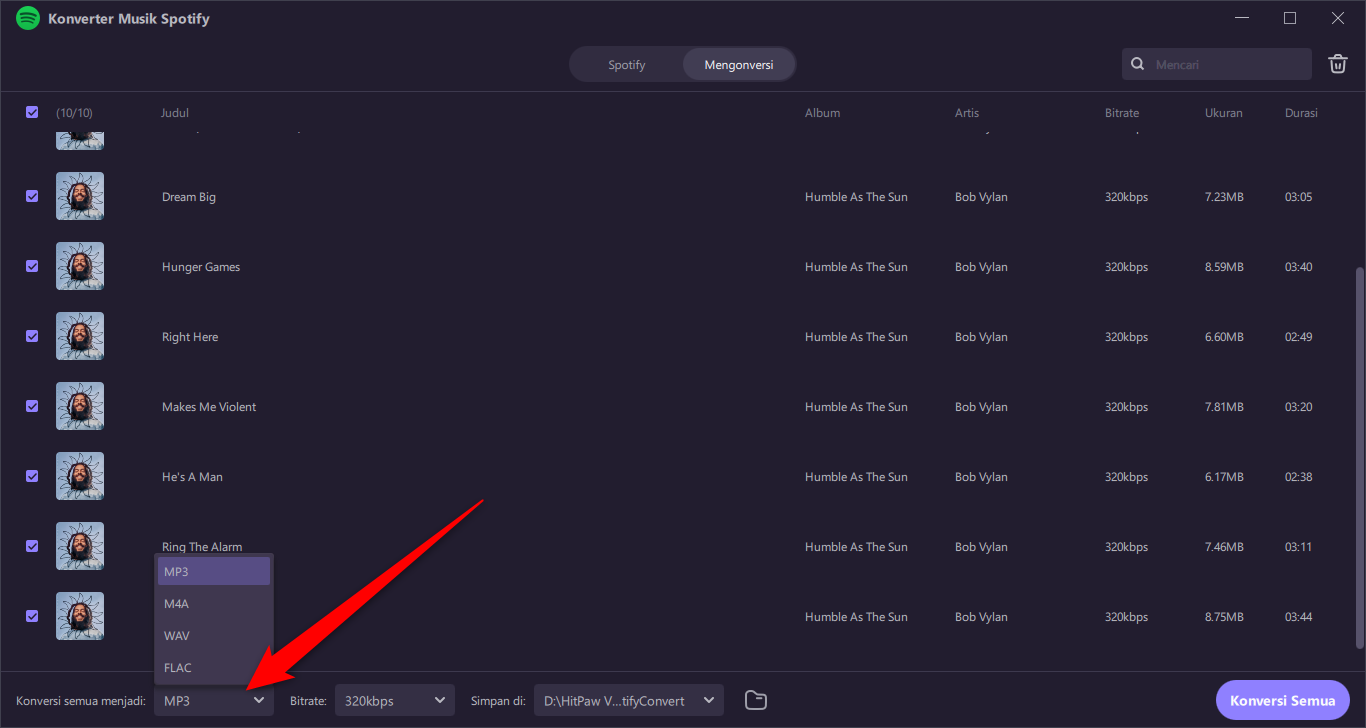Open the Simpan di save path dropdown
Screen dimensions: 1366x728
pyautogui.click(x=629, y=701)
